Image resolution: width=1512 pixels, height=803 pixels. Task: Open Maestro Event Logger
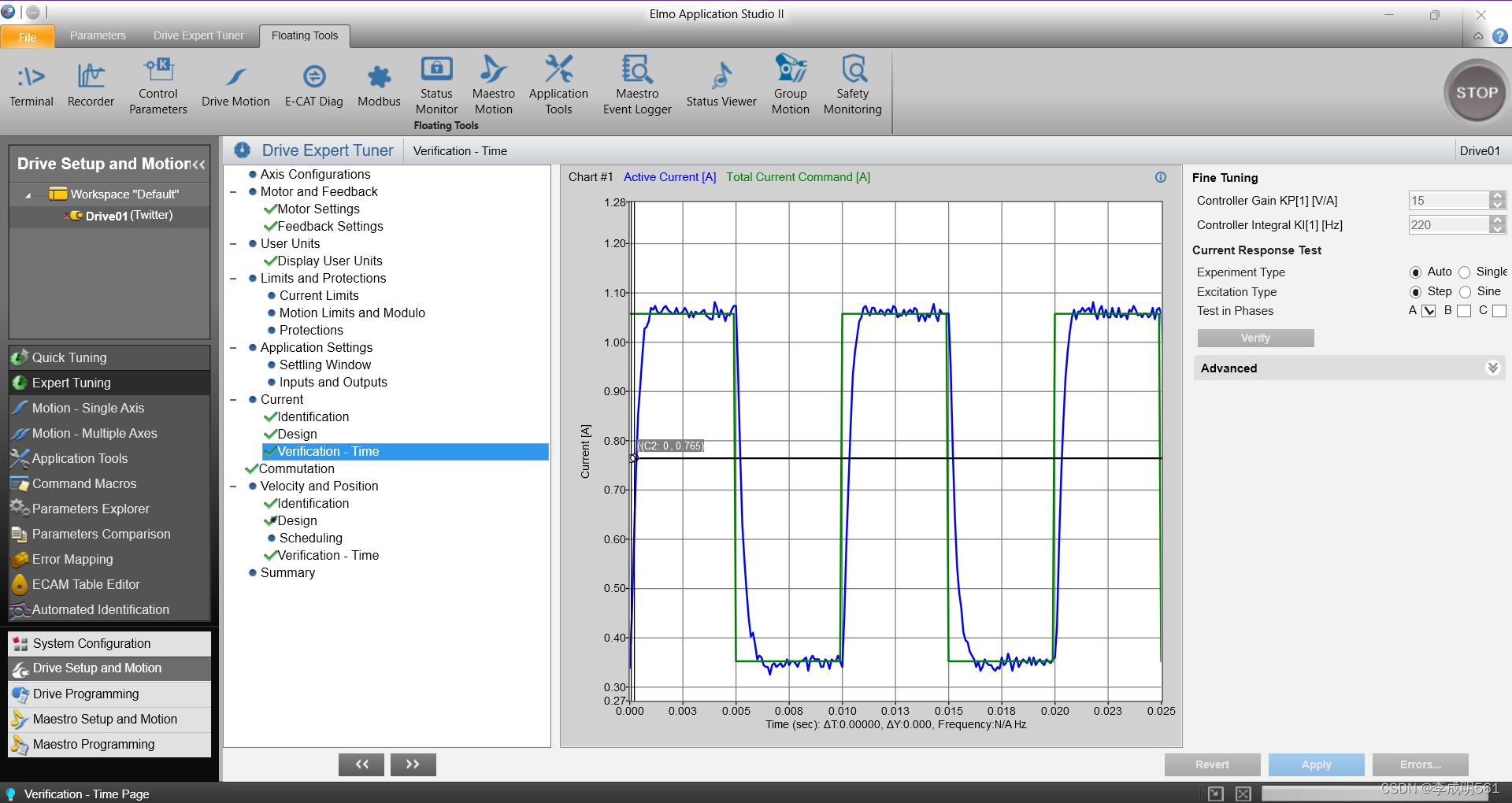tap(637, 87)
